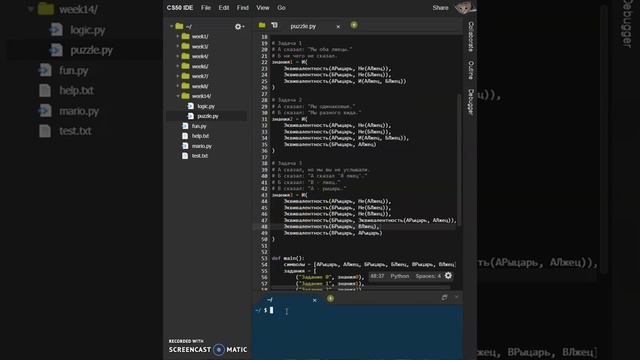Open the file tree settings gear
This screenshot has width=640, height=360.
click(x=238, y=27)
